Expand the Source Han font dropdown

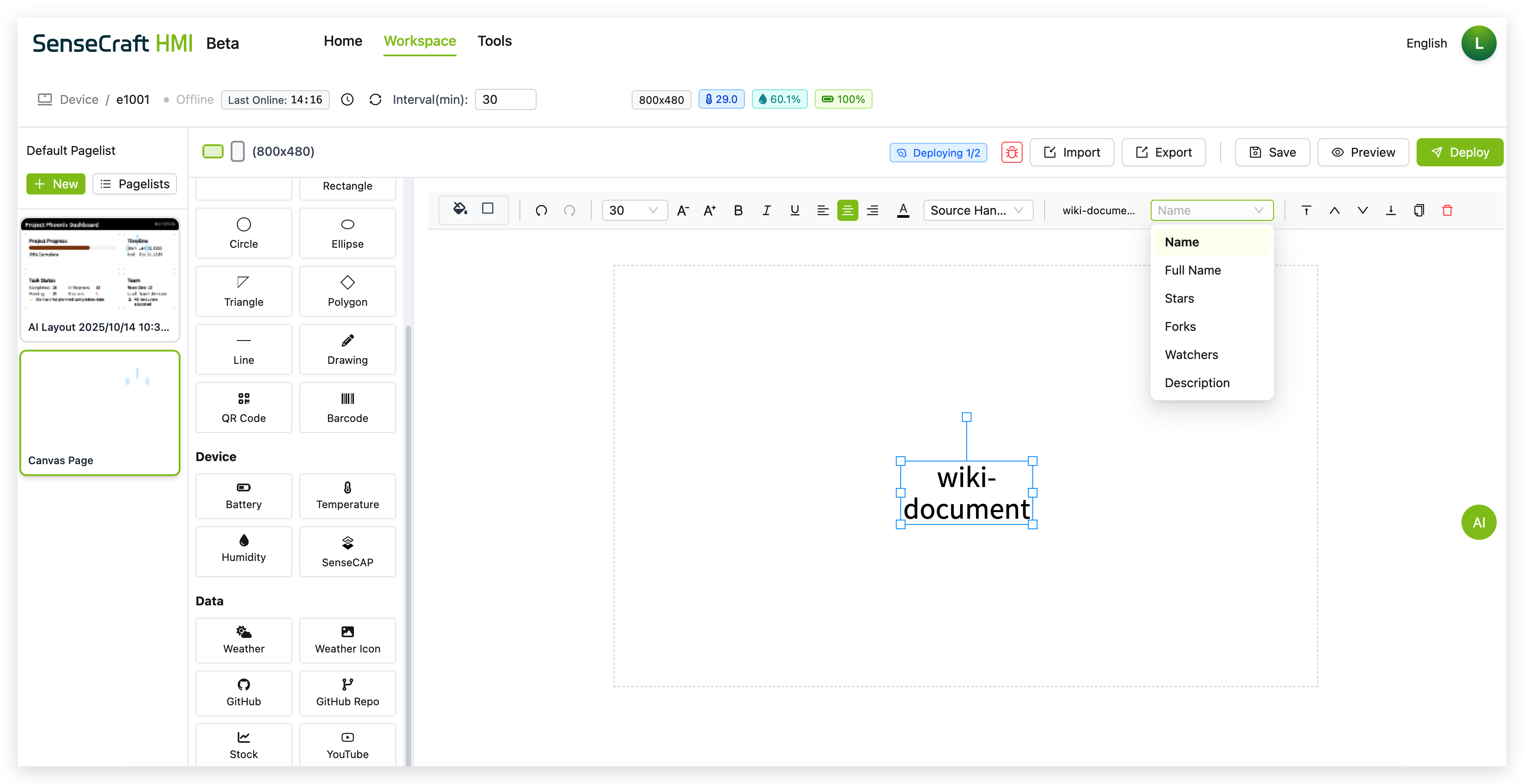tap(977, 210)
